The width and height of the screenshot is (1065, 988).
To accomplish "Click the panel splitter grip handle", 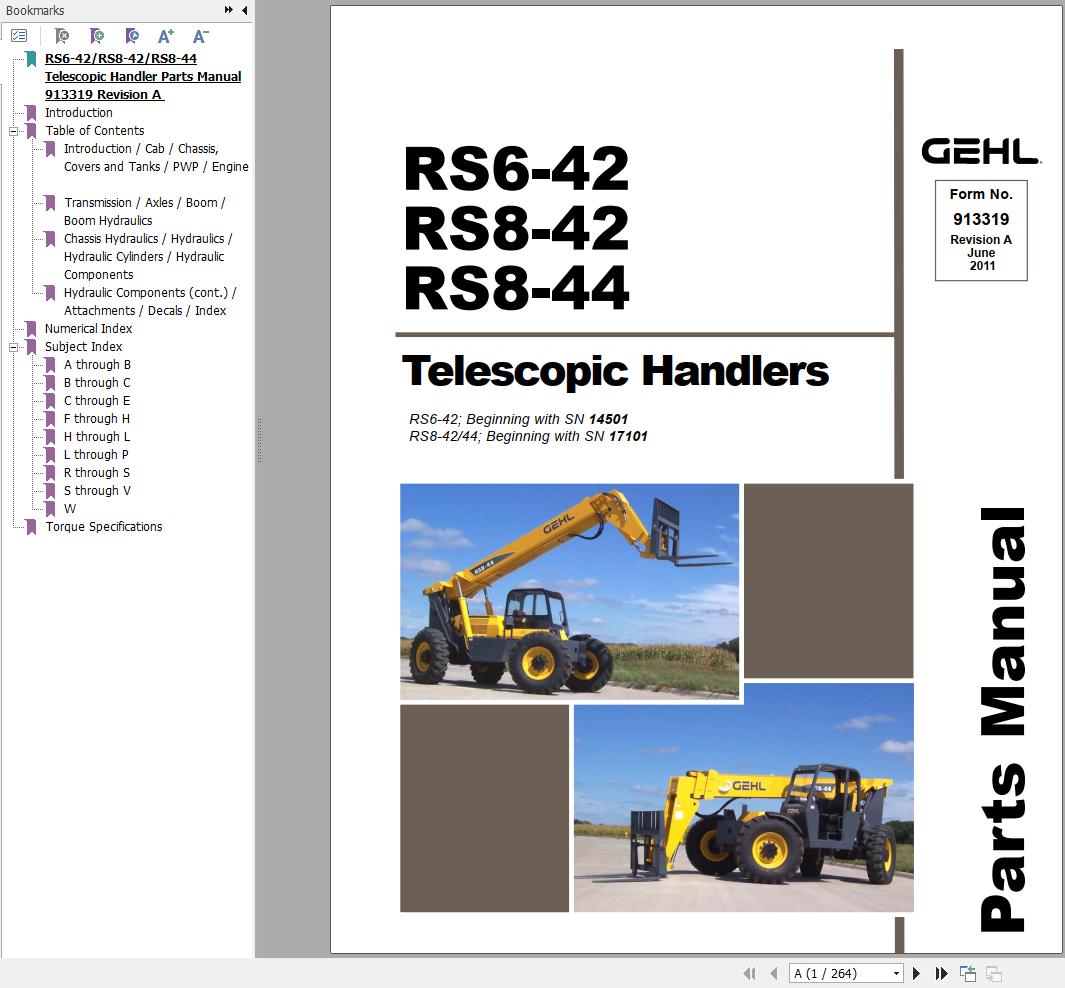I will tap(259, 441).
